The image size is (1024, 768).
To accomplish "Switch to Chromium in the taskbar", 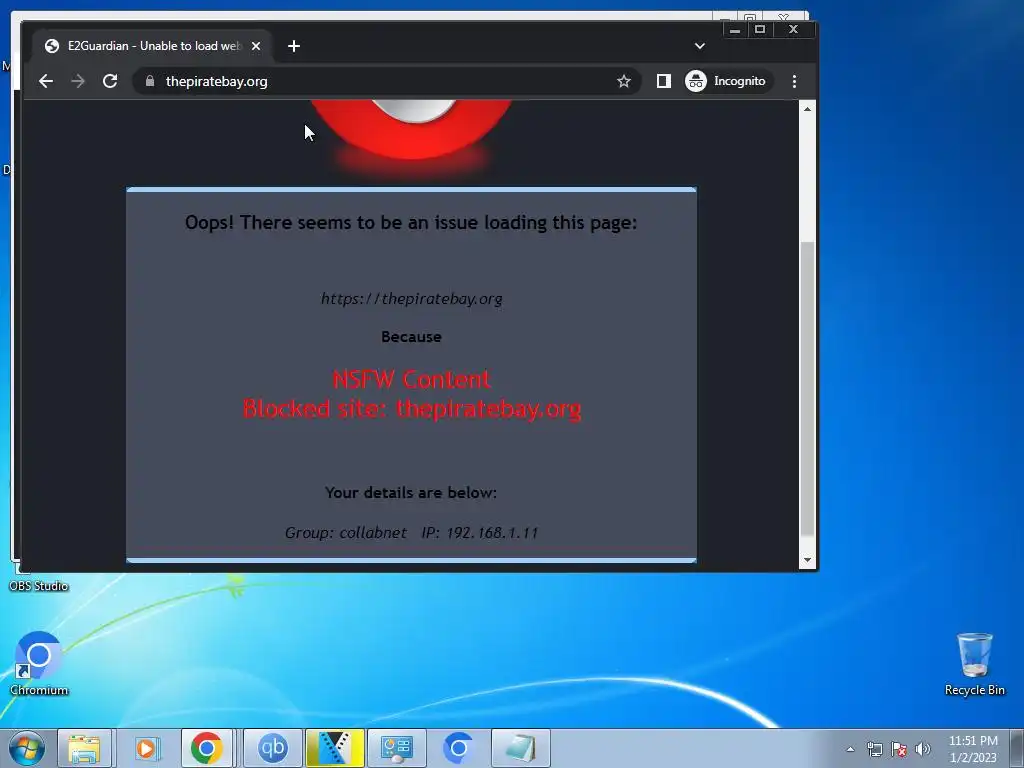I will 458,748.
